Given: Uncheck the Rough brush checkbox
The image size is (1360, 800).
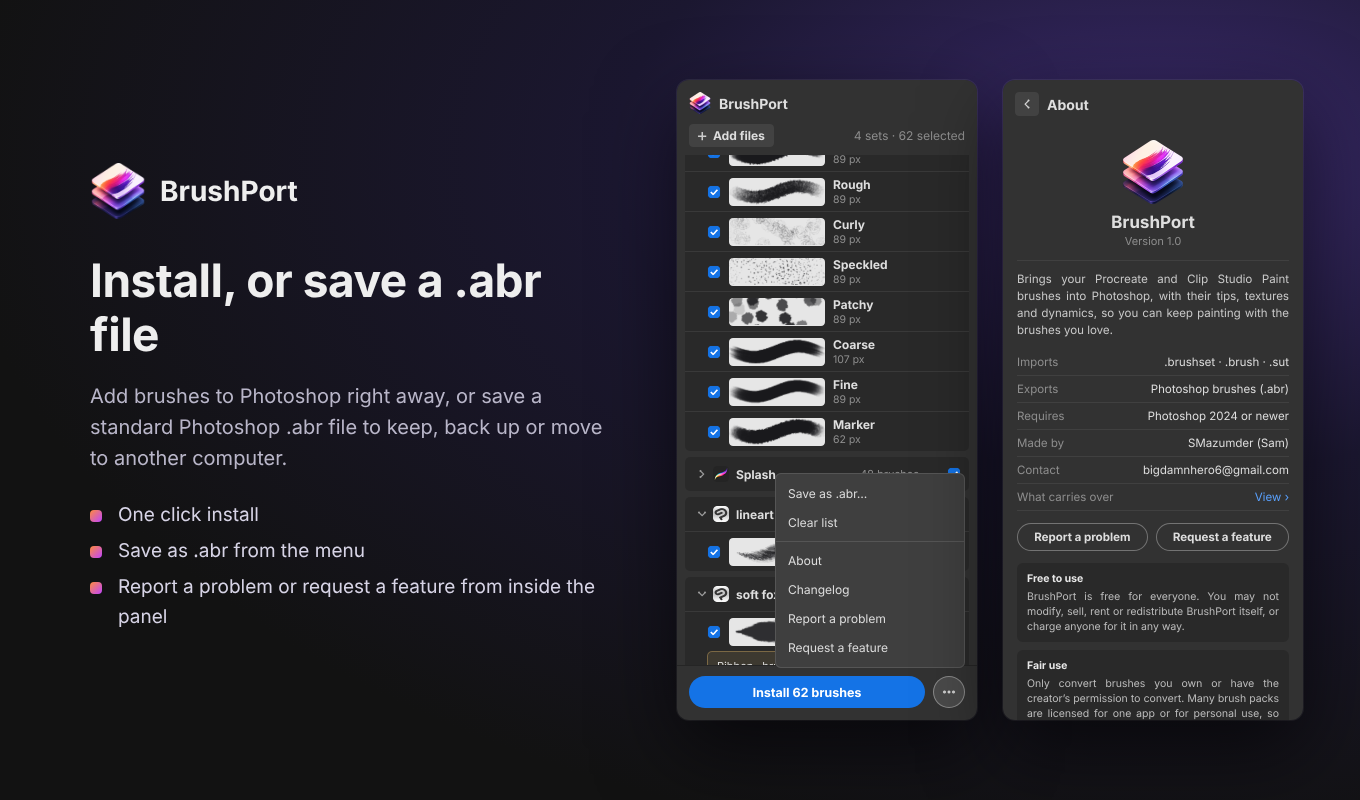Looking at the screenshot, I should (714, 192).
